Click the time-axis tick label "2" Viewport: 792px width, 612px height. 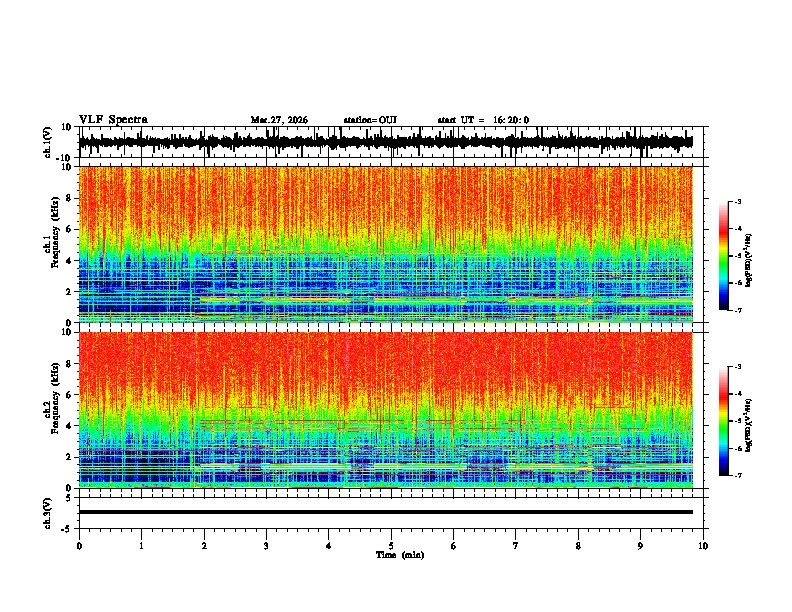pos(204,546)
